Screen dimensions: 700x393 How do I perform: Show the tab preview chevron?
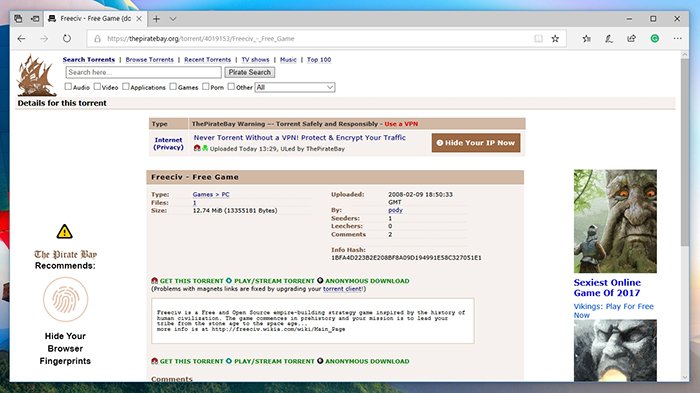(x=173, y=19)
